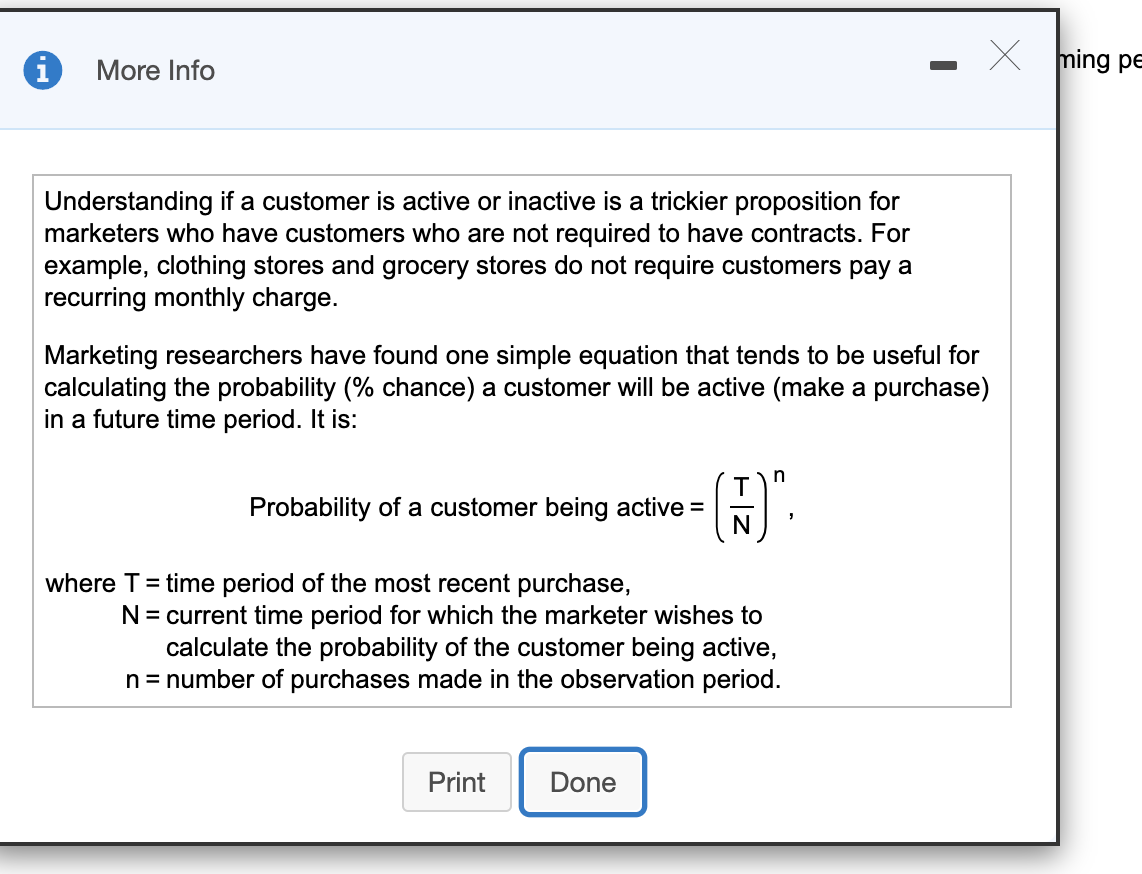This screenshot has height=874, width=1142.
Task: Select the circular info symbol beside More Info
Action: [x=41, y=69]
